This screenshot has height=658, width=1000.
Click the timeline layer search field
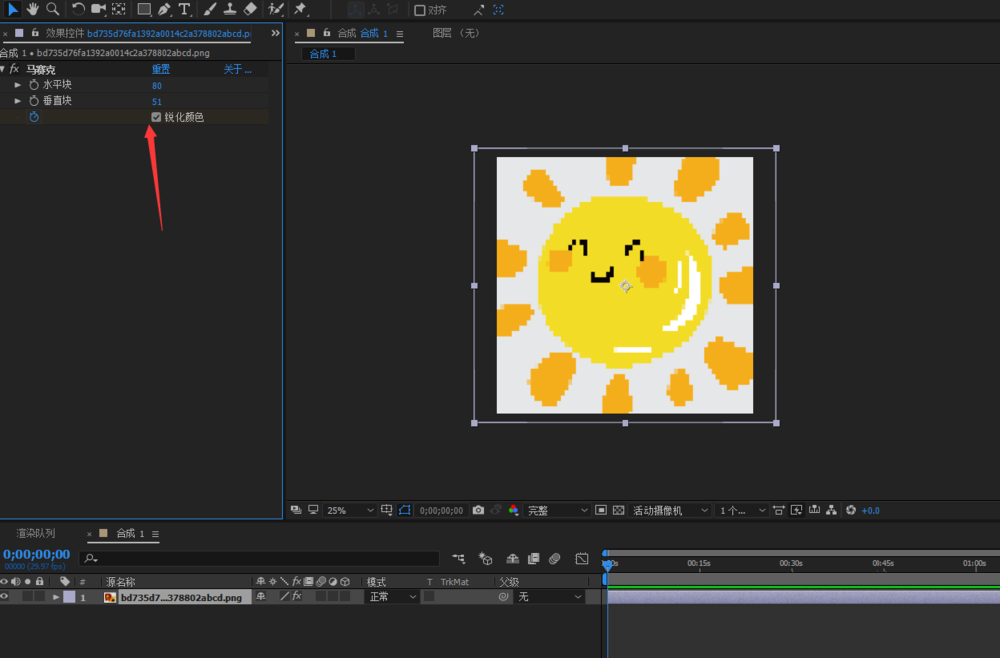260,558
